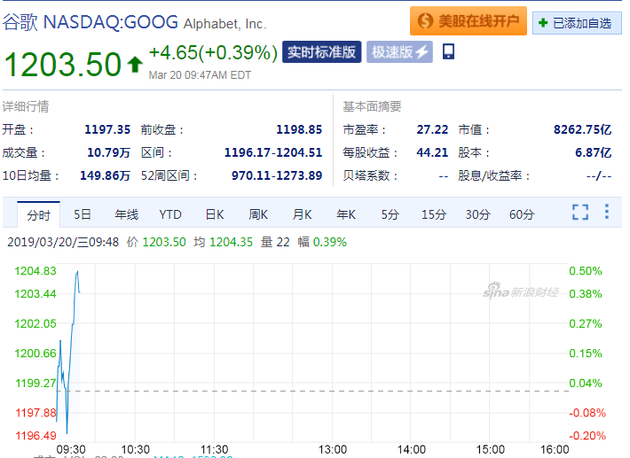
Task: Select the 周K chart tab
Action: [x=258, y=215]
